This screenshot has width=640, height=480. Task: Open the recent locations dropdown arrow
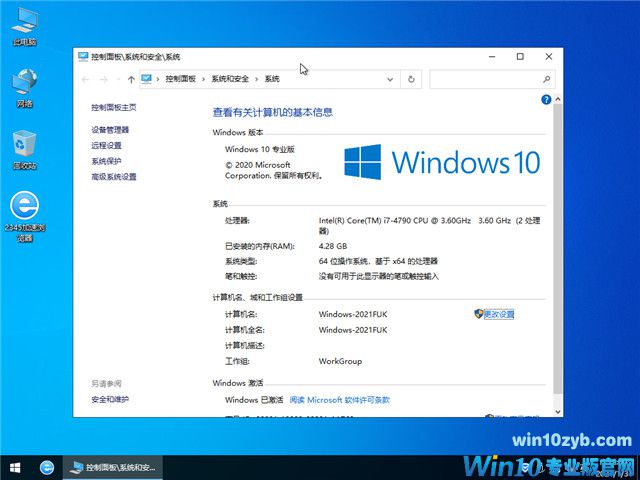pos(118,79)
